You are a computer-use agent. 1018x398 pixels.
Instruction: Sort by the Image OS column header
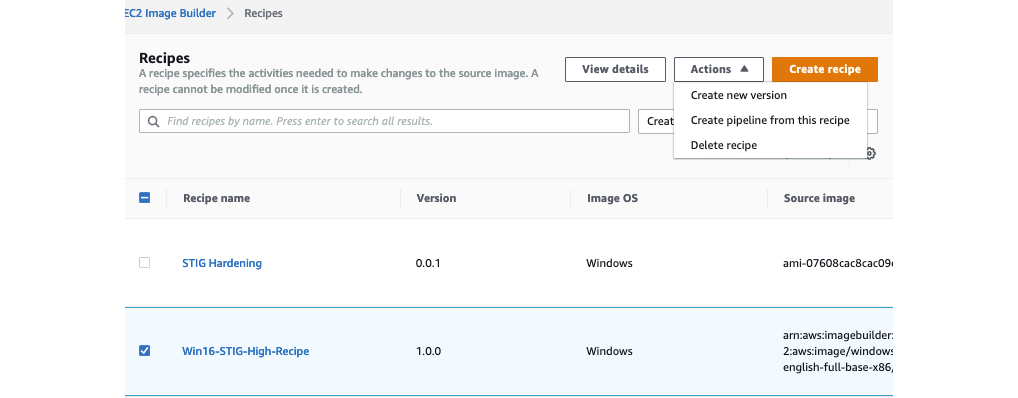[612, 198]
